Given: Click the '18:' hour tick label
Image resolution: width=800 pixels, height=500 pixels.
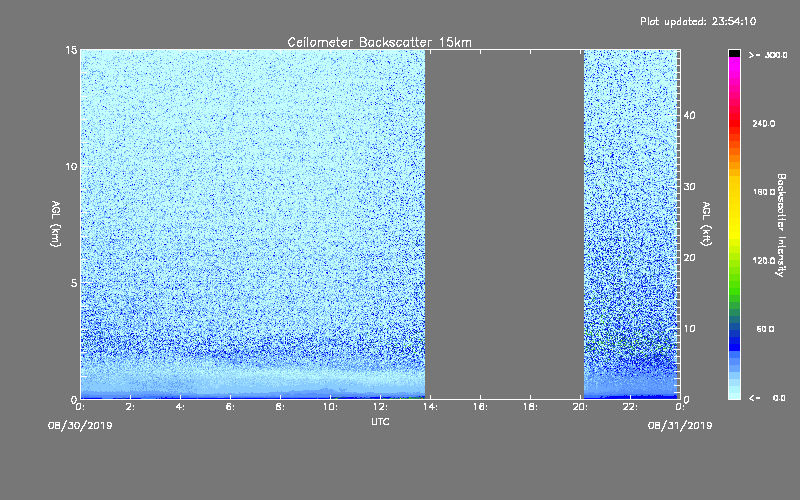Looking at the screenshot, I should coord(530,407).
